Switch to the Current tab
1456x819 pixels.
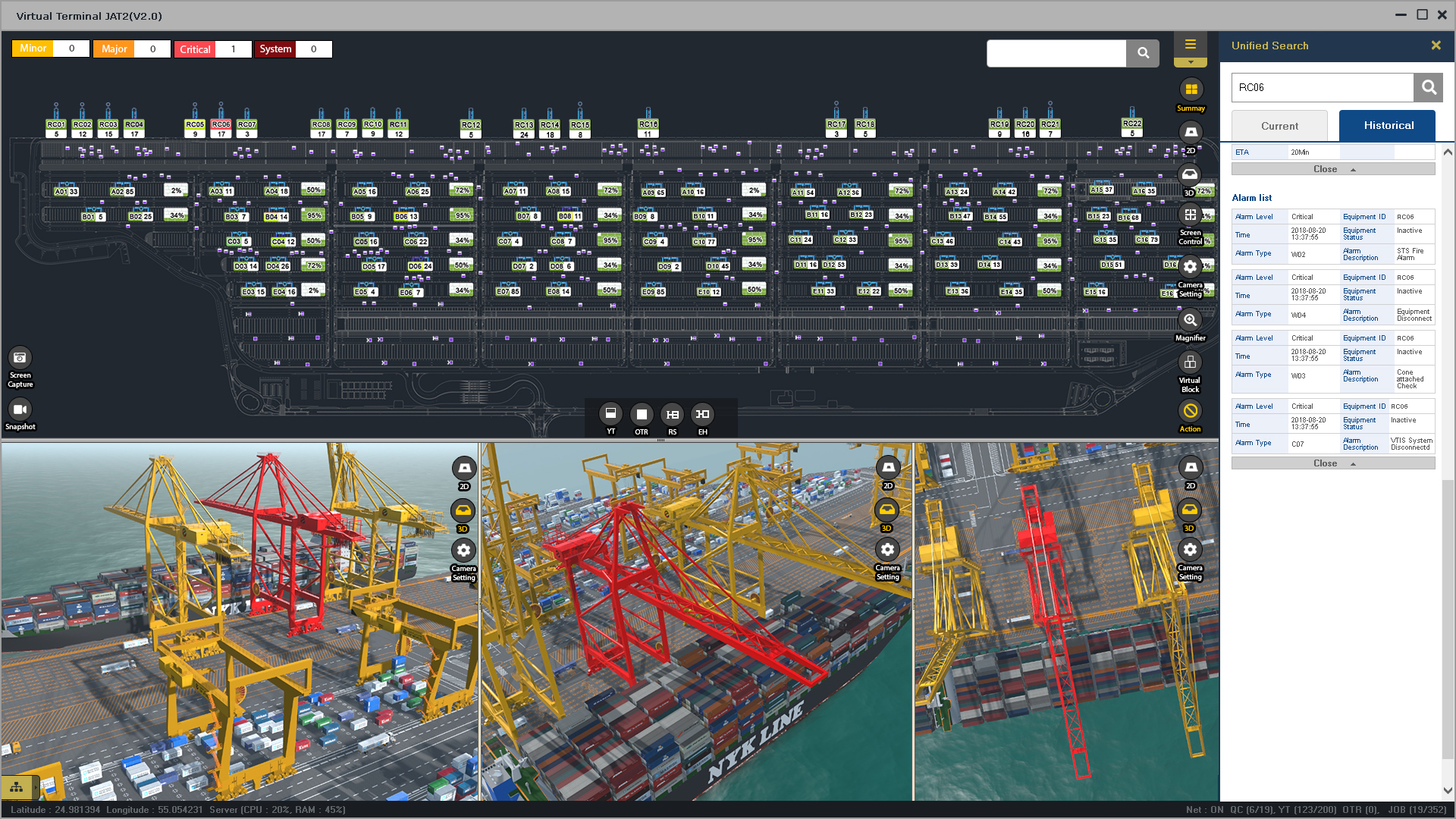[1279, 126]
